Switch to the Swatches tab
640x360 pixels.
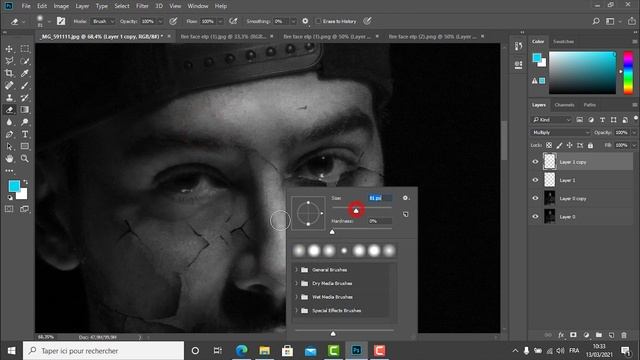(x=563, y=42)
